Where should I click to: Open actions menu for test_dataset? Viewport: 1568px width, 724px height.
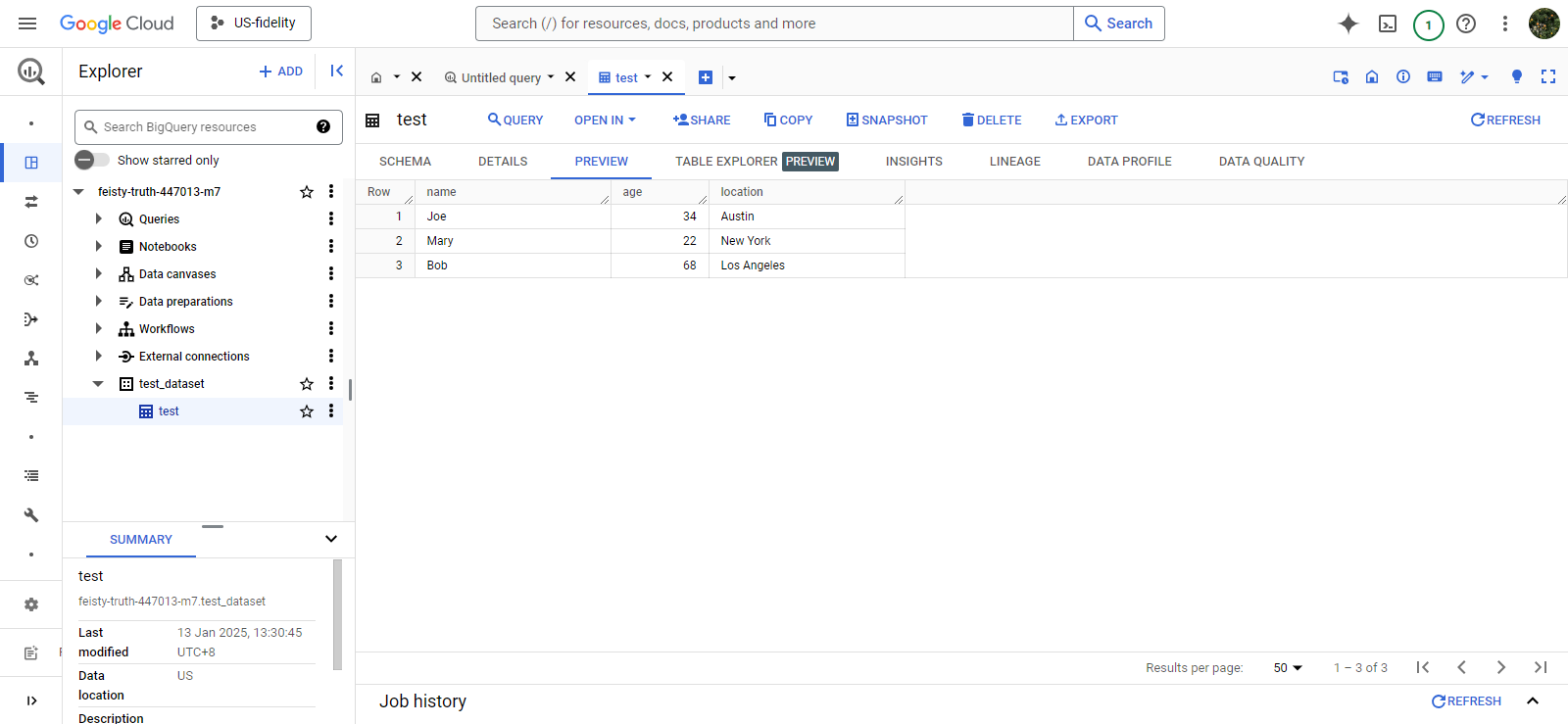(331, 383)
